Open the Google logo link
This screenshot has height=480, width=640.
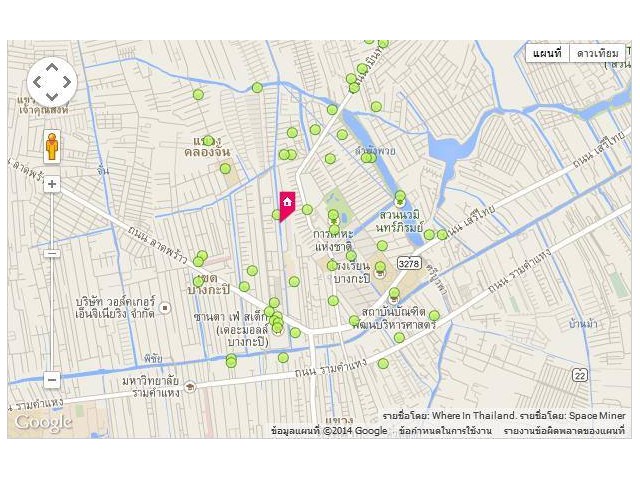pyautogui.click(x=44, y=422)
